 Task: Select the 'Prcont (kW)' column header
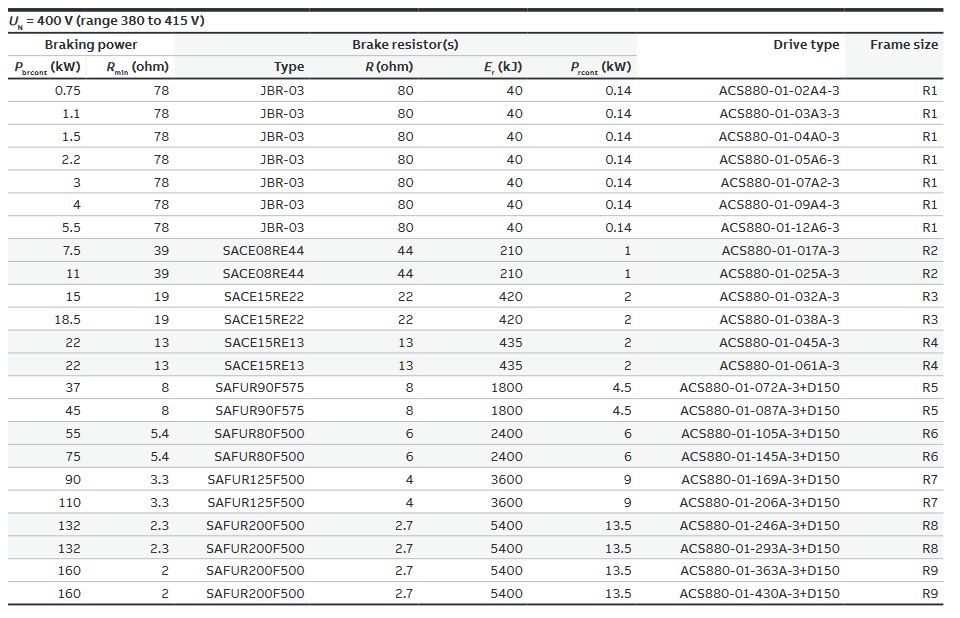click(601, 67)
